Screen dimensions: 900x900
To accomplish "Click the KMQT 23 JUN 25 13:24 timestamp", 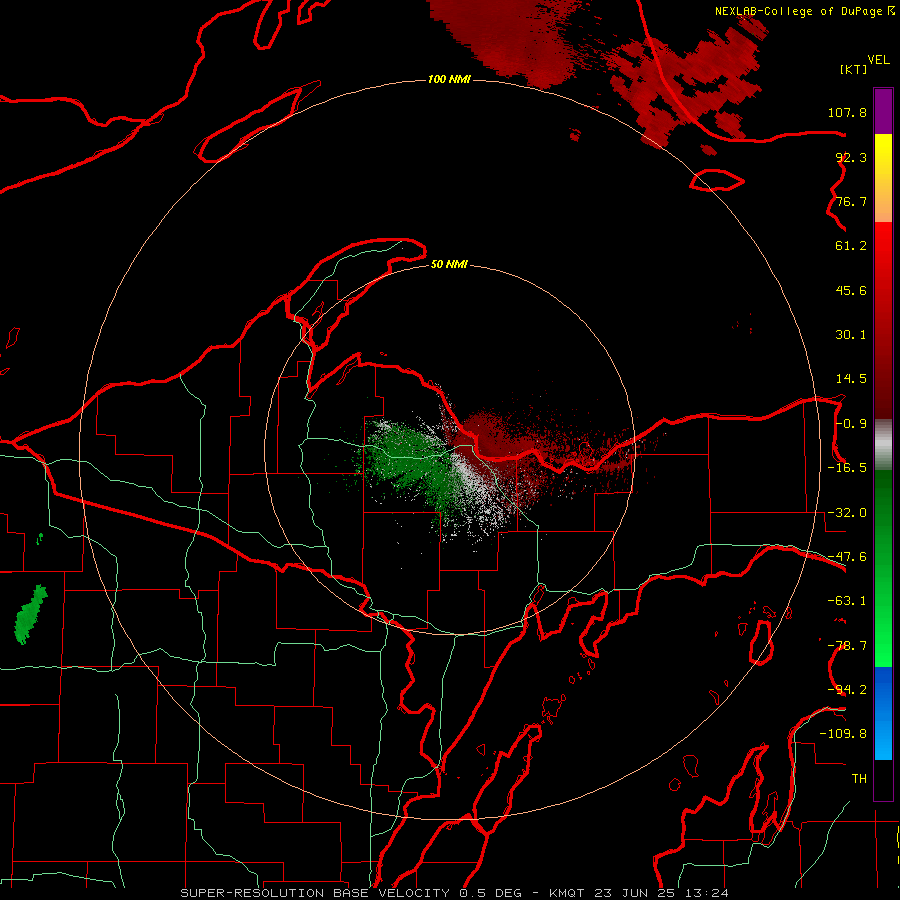I will click(x=639, y=893).
